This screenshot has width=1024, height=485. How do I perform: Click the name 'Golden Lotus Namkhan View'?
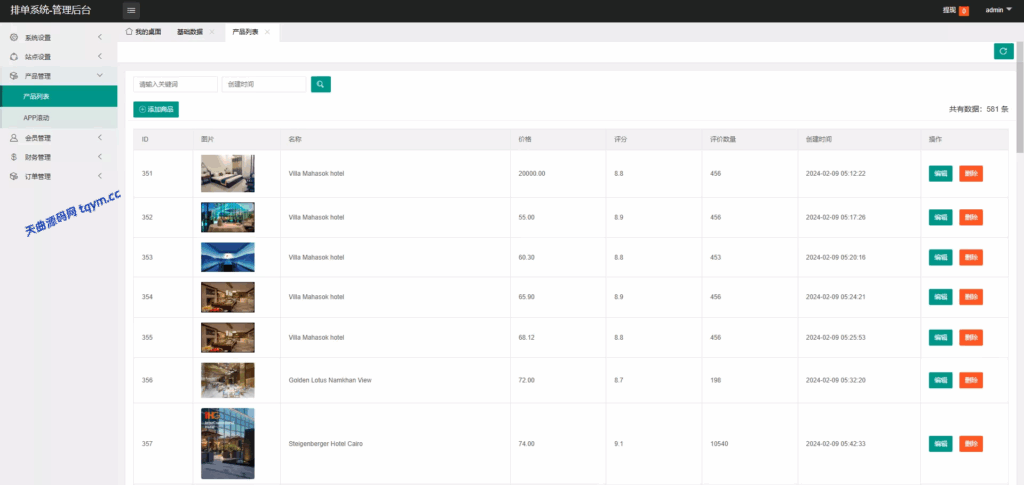coord(330,380)
